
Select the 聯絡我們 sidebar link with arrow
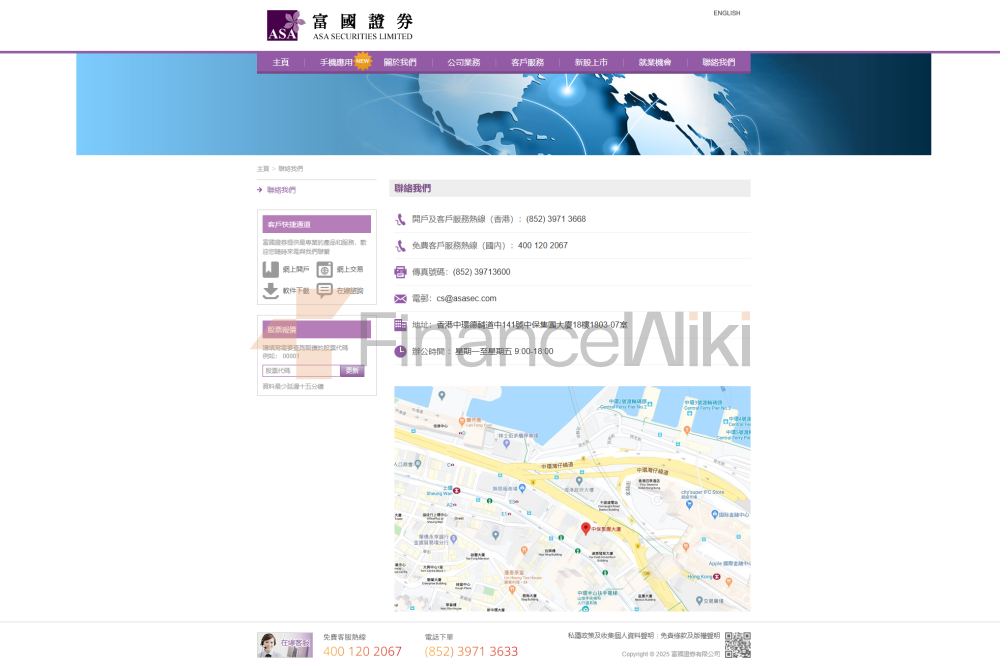click(x=281, y=190)
